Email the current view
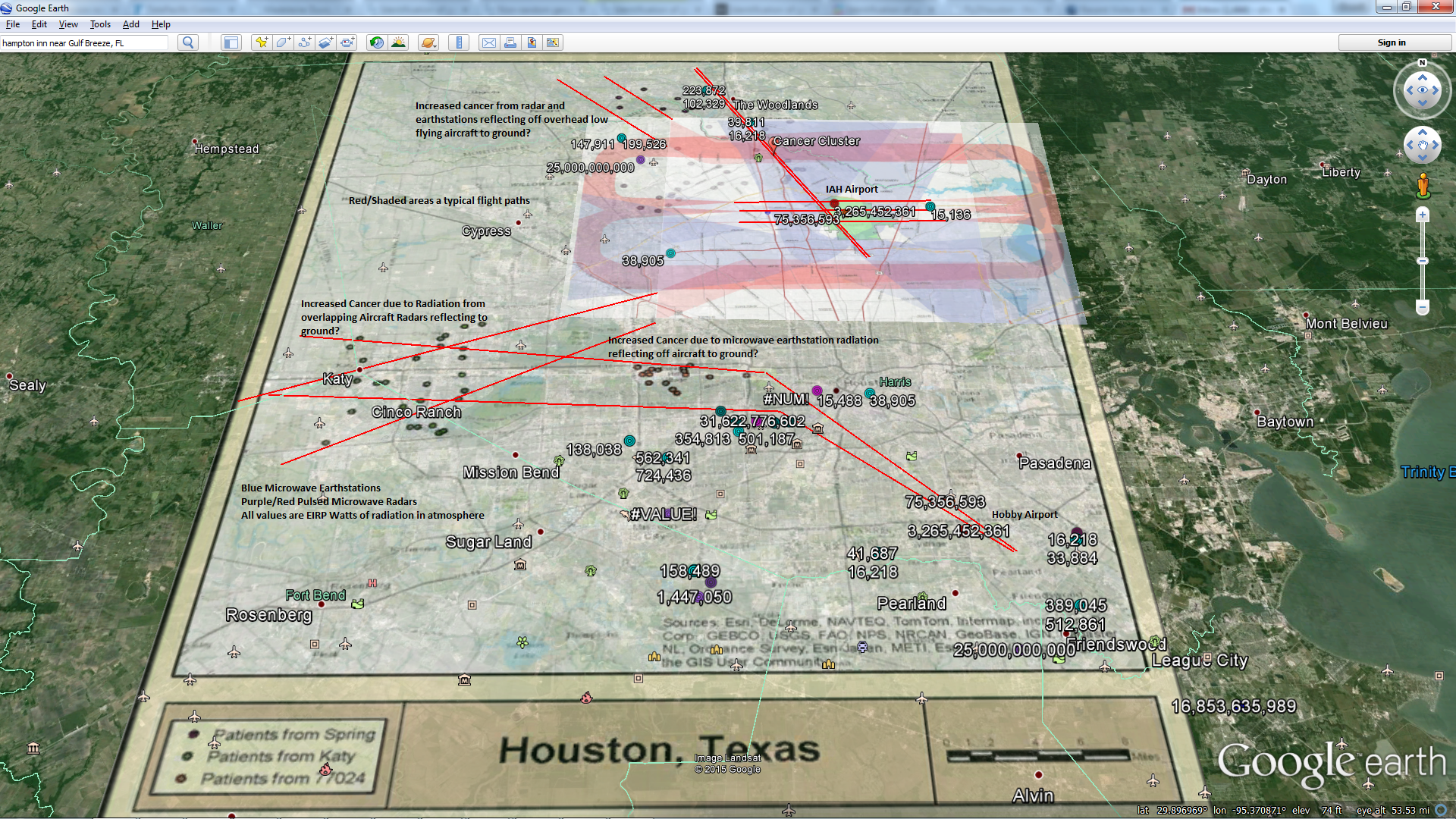Viewport: 1456px width, 819px height. coord(489,42)
